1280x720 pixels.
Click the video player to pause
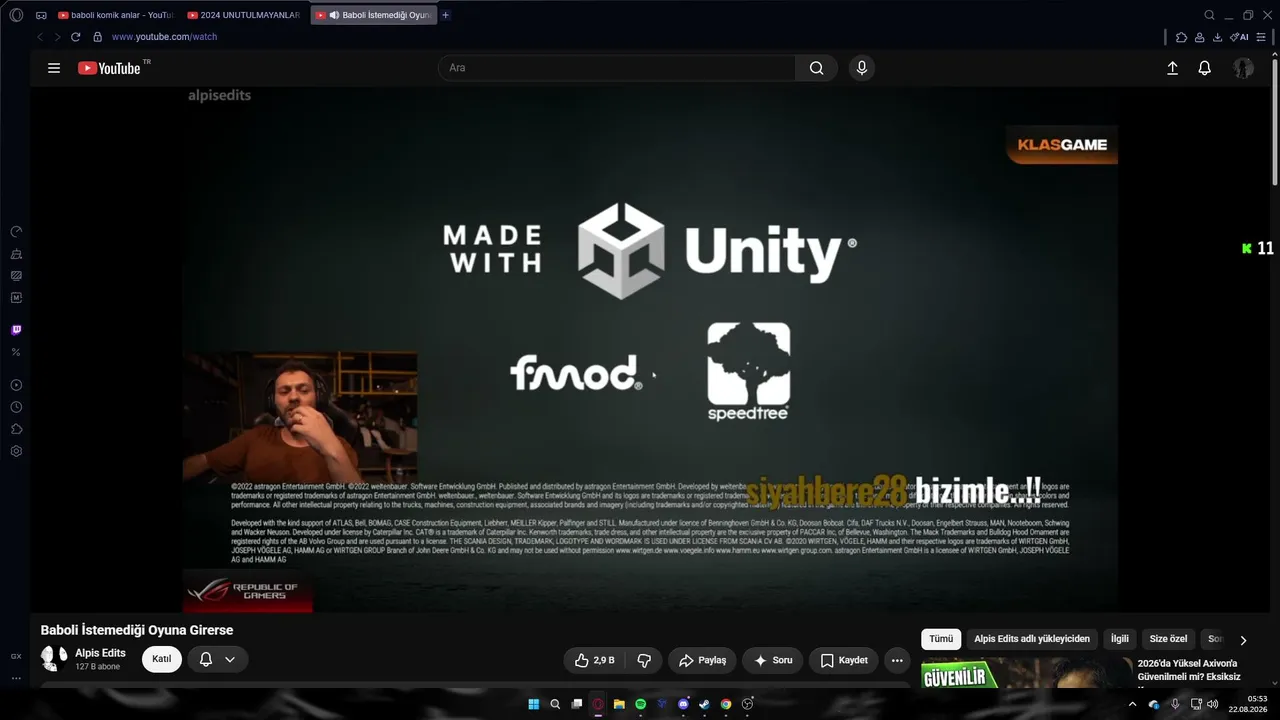[650, 347]
